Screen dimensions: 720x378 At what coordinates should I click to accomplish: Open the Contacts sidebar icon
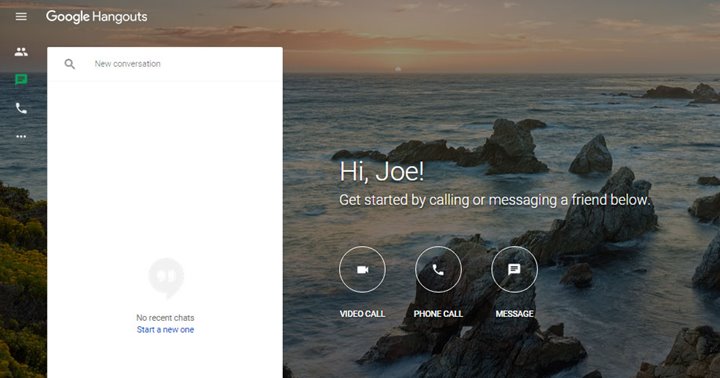click(x=21, y=52)
